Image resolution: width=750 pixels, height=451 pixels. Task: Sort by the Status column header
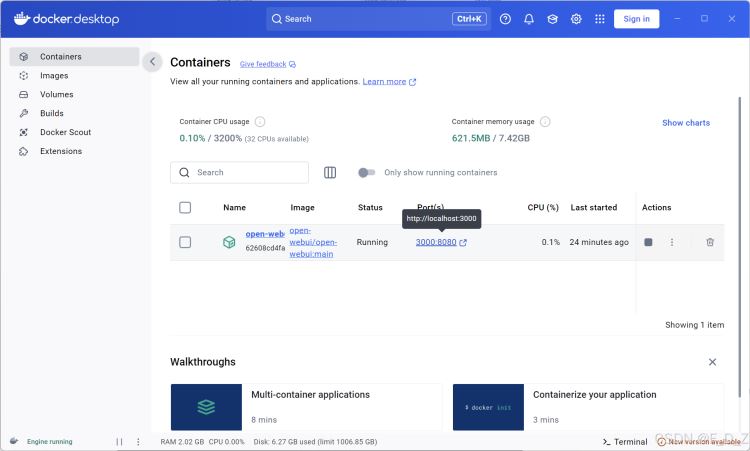click(x=370, y=208)
